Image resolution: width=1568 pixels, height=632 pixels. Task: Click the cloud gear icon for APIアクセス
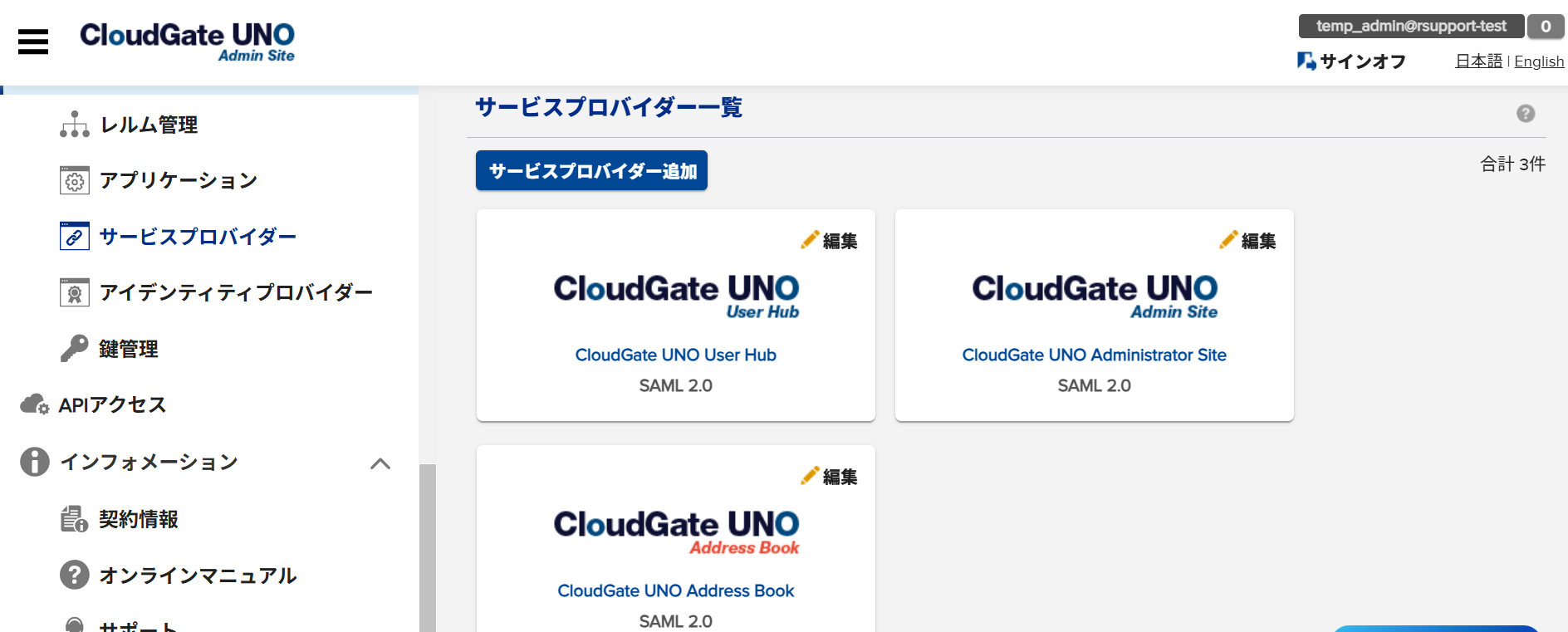point(35,404)
